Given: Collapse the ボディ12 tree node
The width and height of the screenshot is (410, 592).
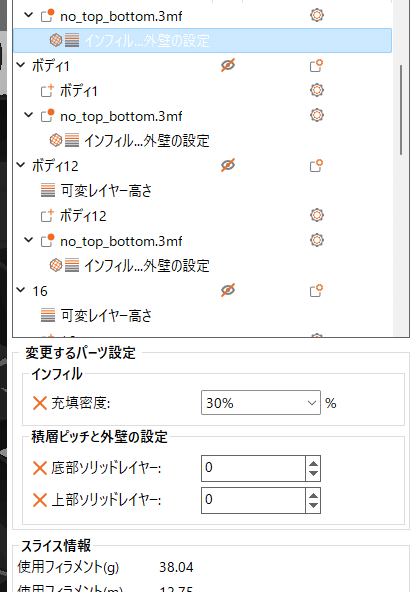Looking at the screenshot, I should 21,165.
